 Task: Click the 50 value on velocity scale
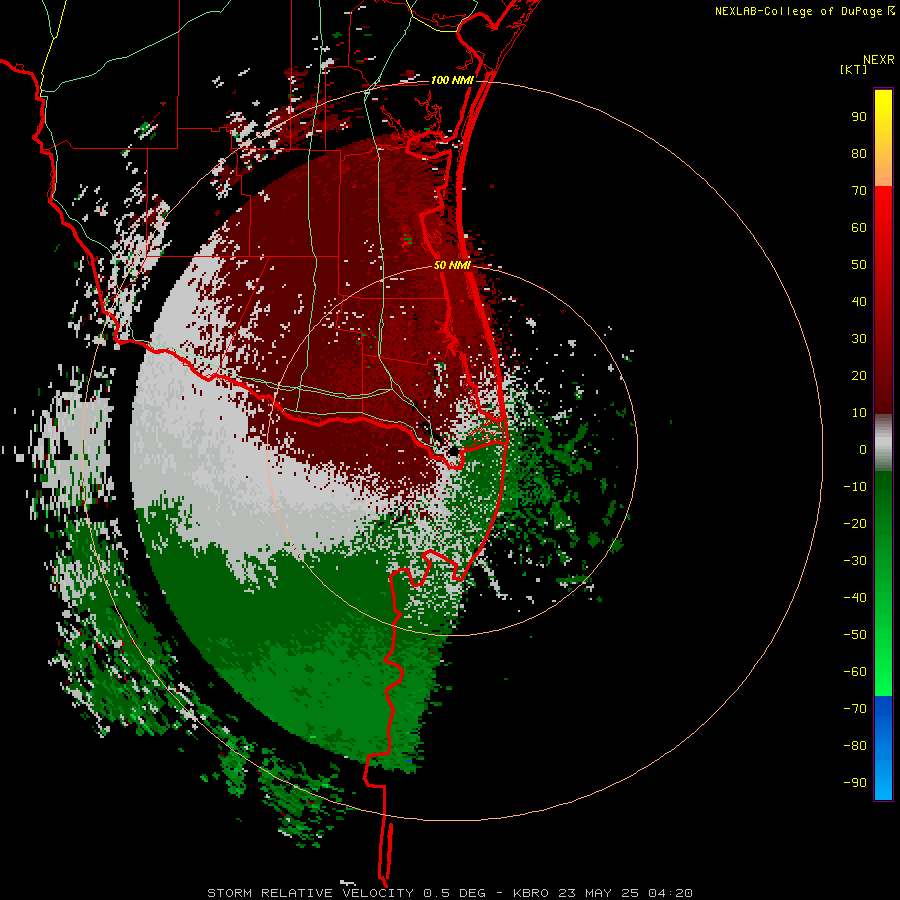tap(859, 265)
